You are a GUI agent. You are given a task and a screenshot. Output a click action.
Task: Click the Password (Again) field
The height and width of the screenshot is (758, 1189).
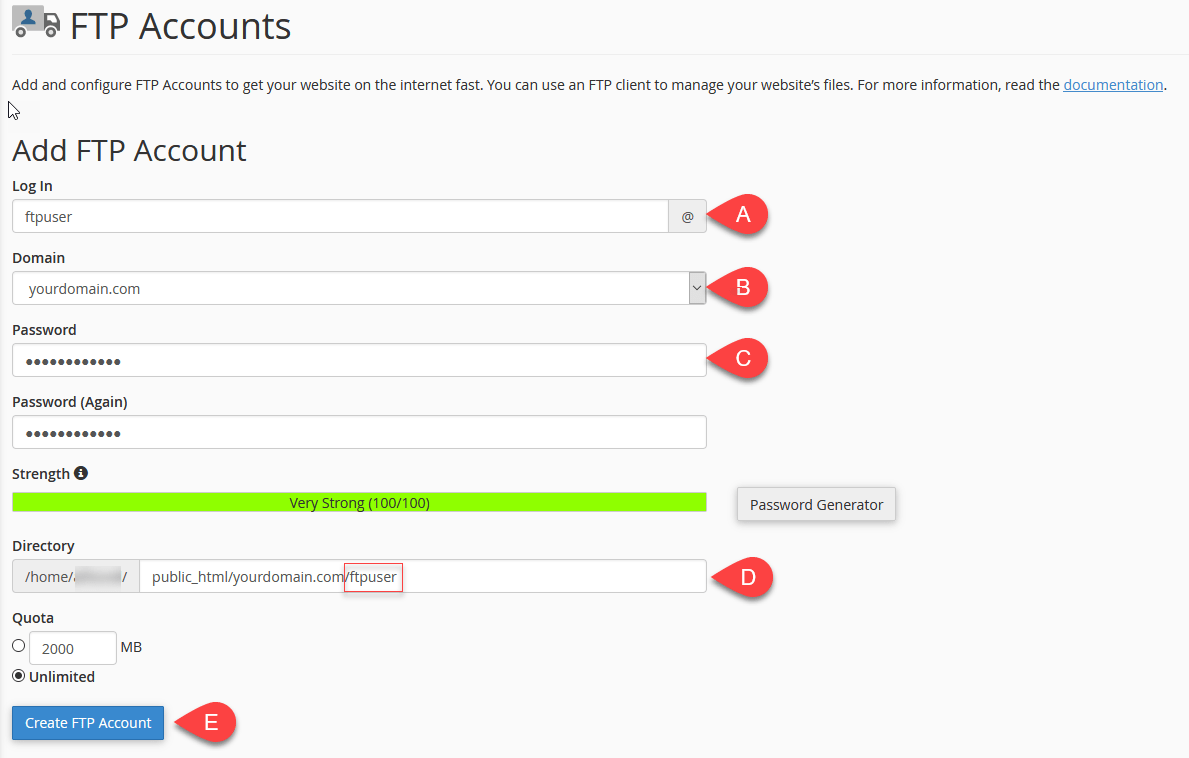coord(358,432)
